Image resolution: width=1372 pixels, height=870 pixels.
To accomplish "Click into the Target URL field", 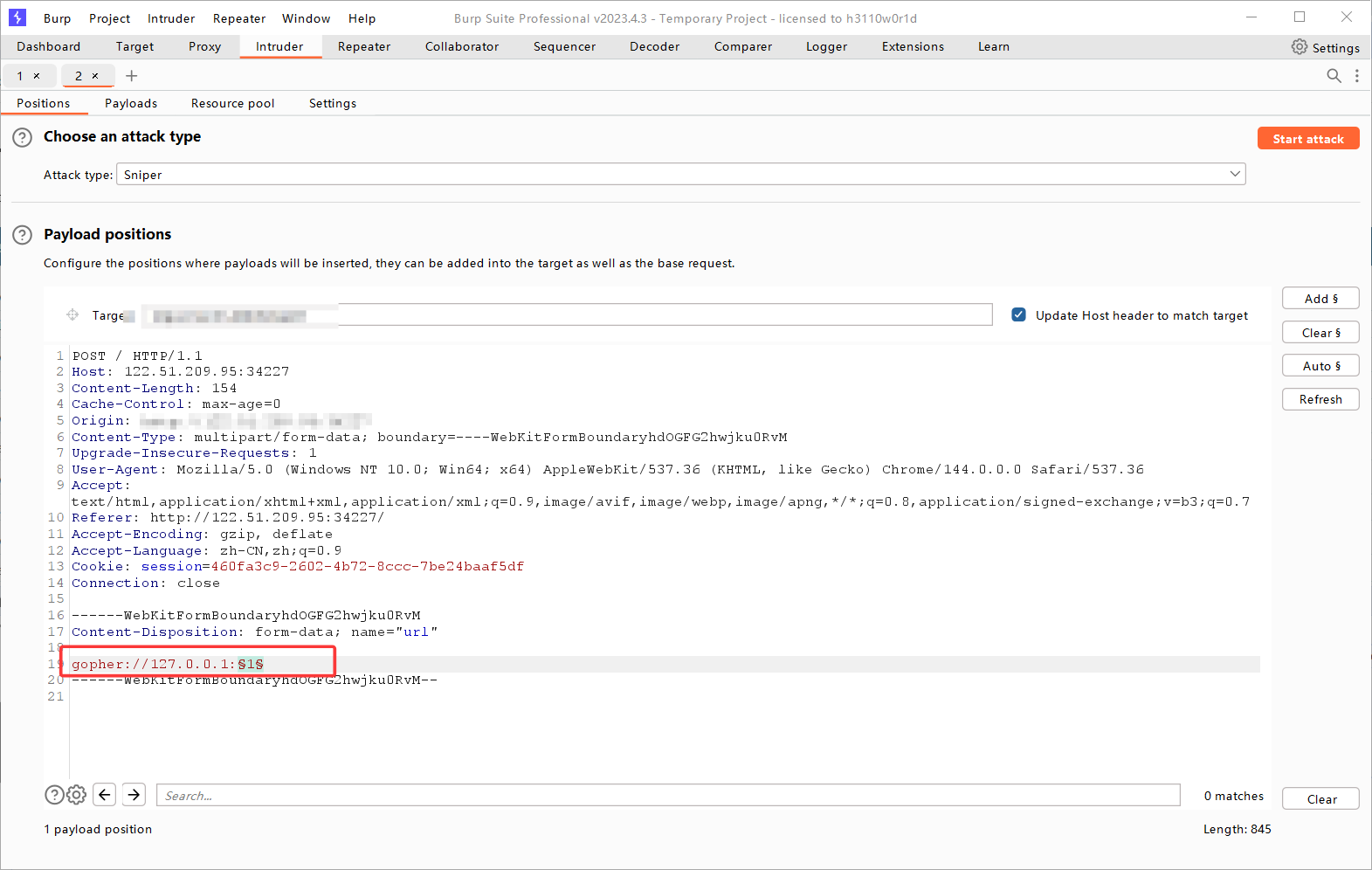I will point(568,314).
